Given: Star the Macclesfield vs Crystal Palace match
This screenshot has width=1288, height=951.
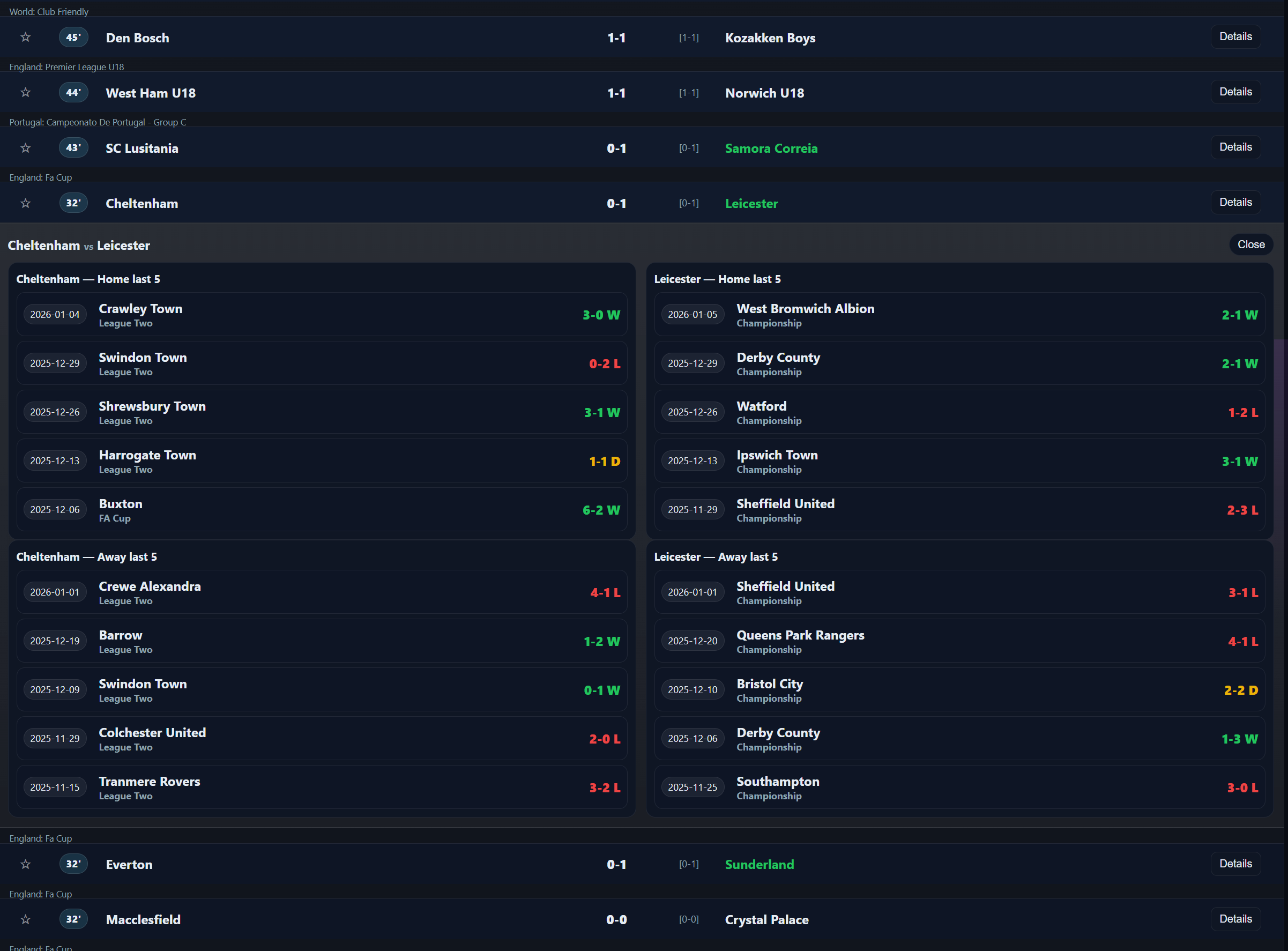Looking at the screenshot, I should pyautogui.click(x=25, y=919).
